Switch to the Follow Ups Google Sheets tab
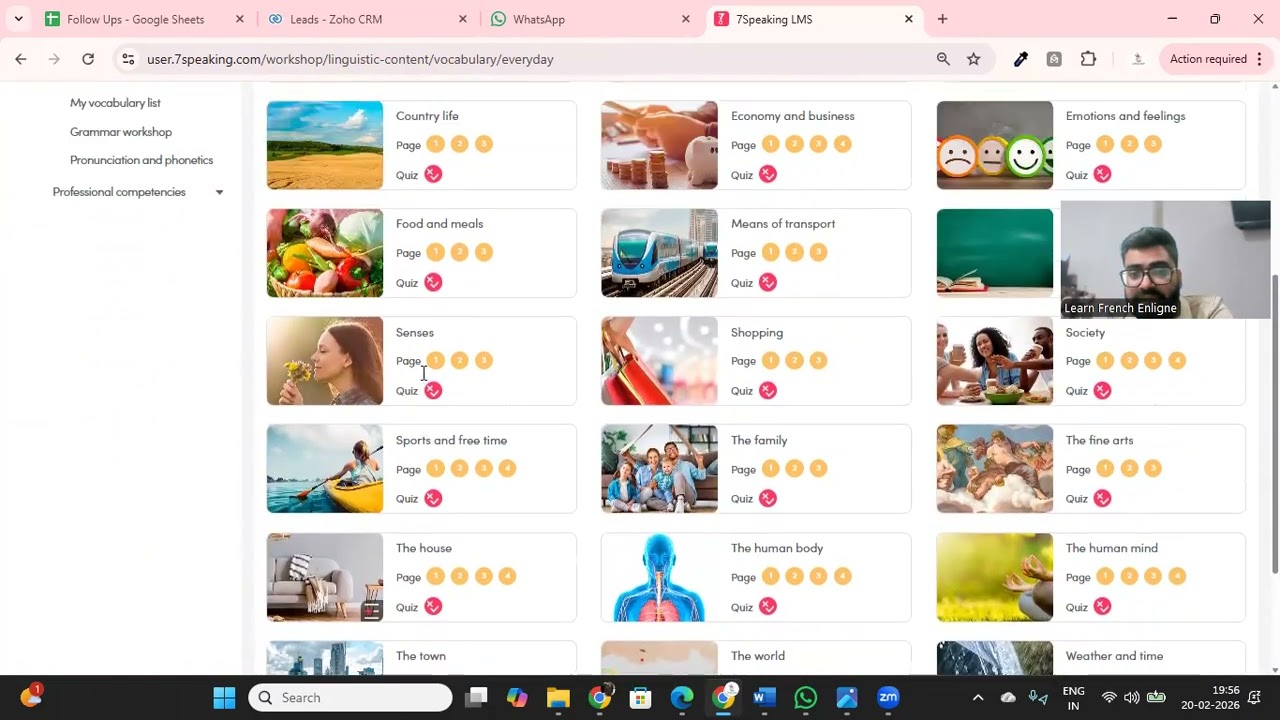The image size is (1280, 720). (136, 19)
